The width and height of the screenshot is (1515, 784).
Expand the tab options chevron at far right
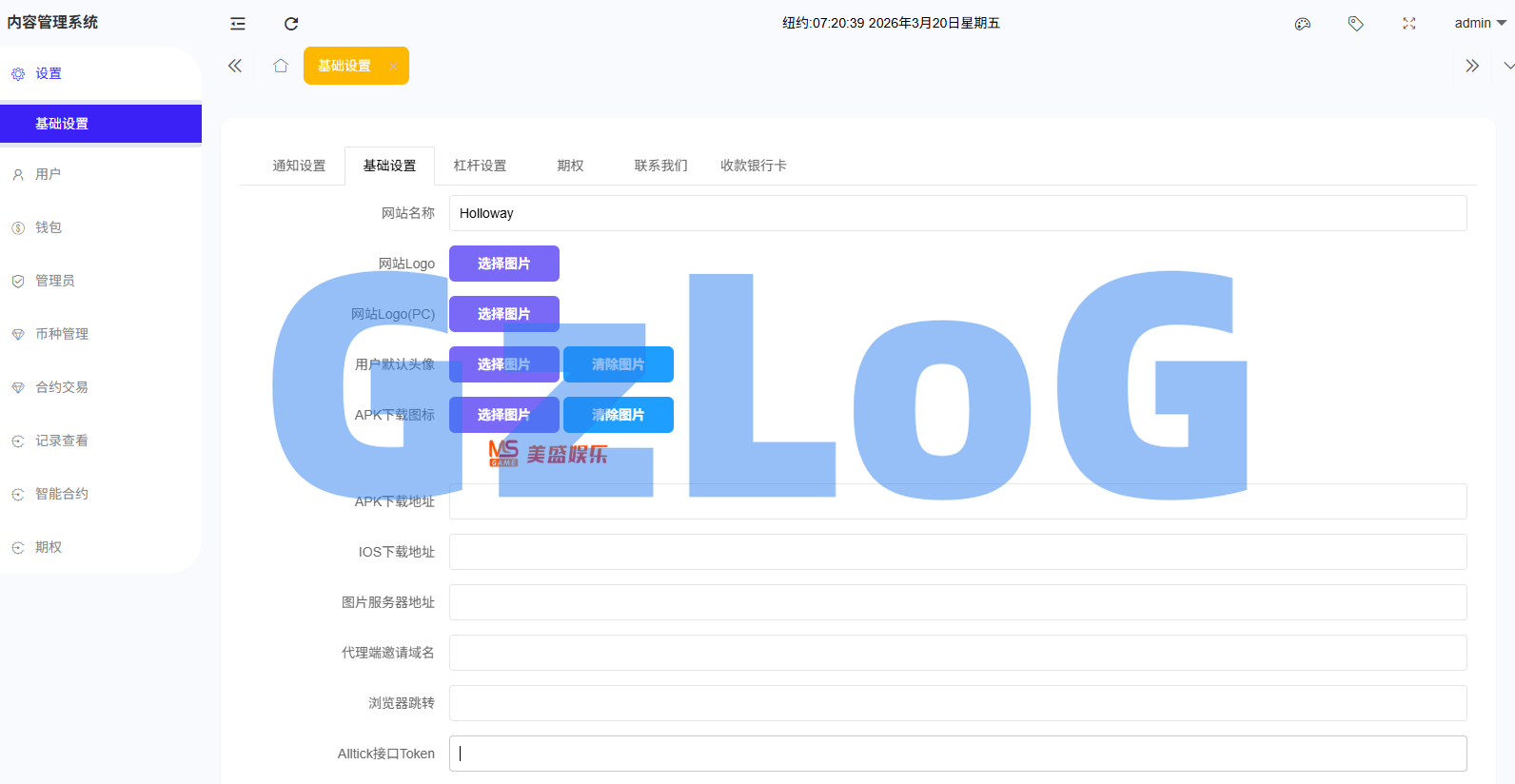1508,66
